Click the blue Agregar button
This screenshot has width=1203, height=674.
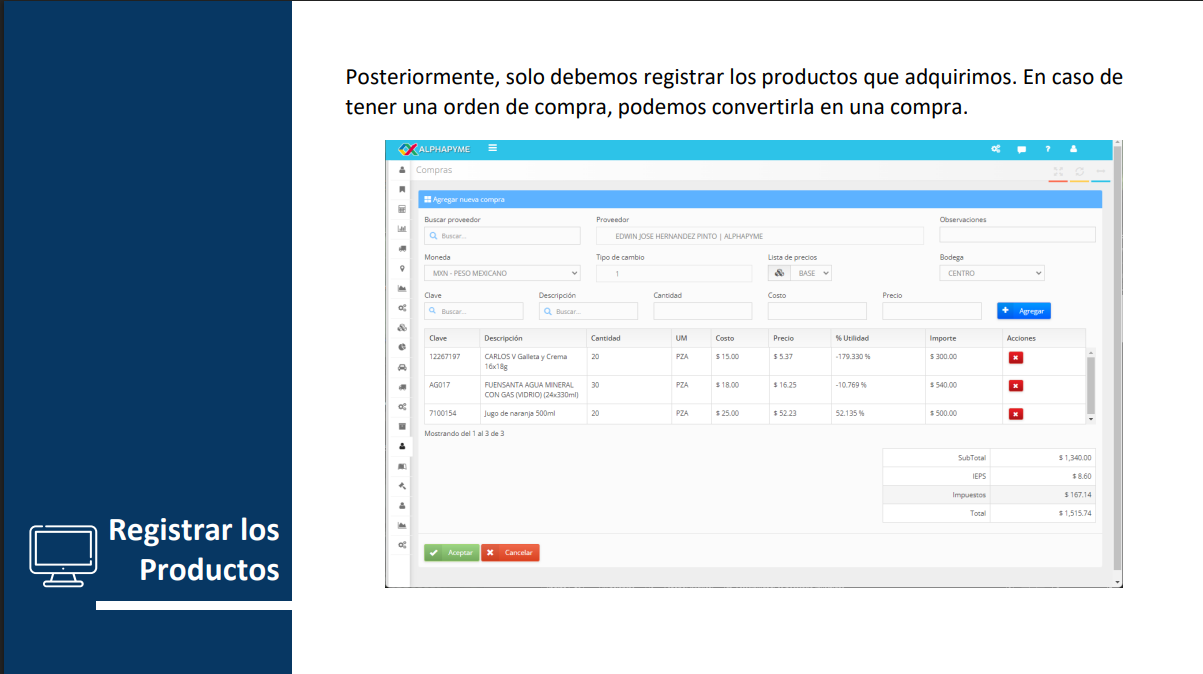click(x=1023, y=311)
